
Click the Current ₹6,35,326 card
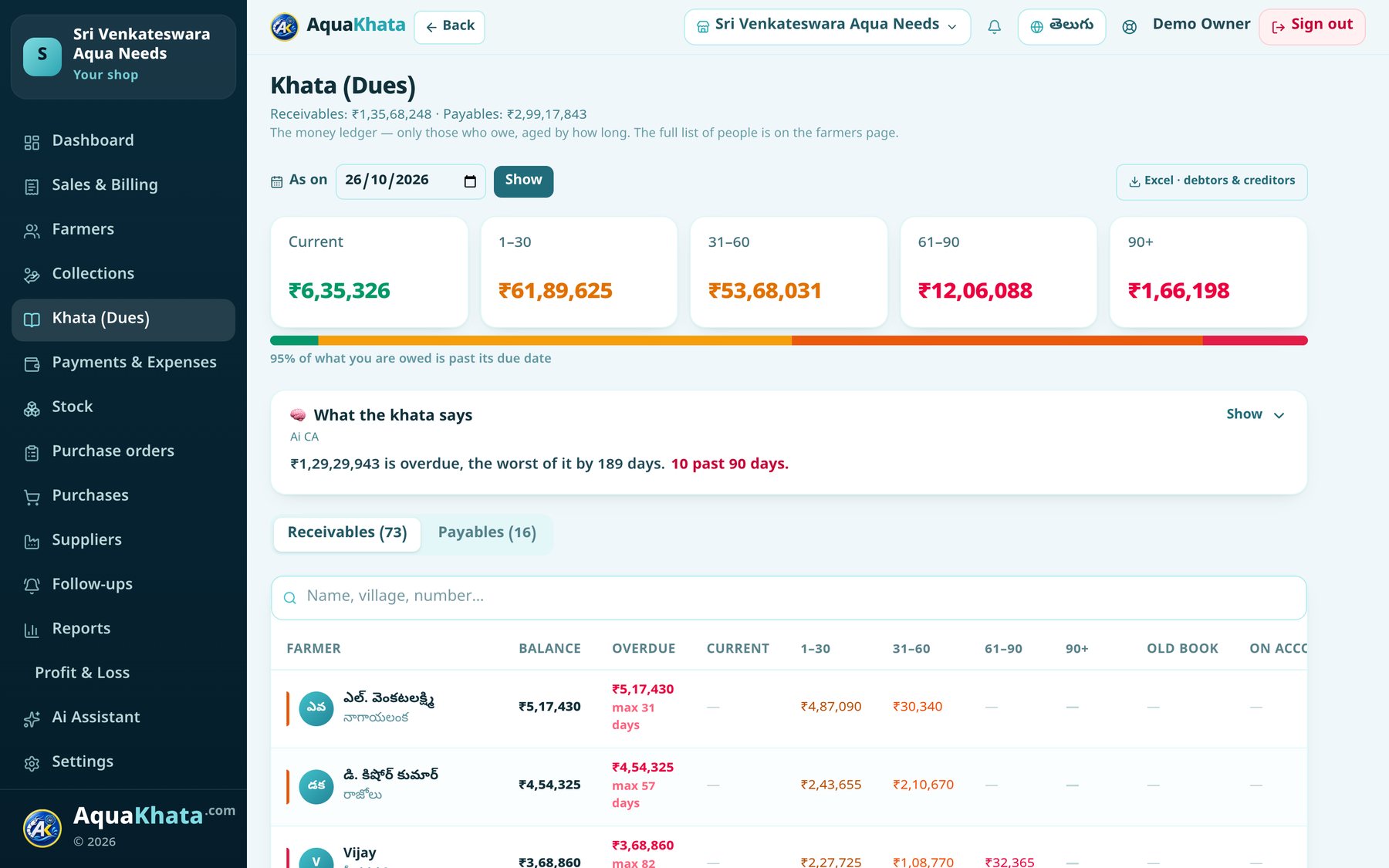coord(369,272)
